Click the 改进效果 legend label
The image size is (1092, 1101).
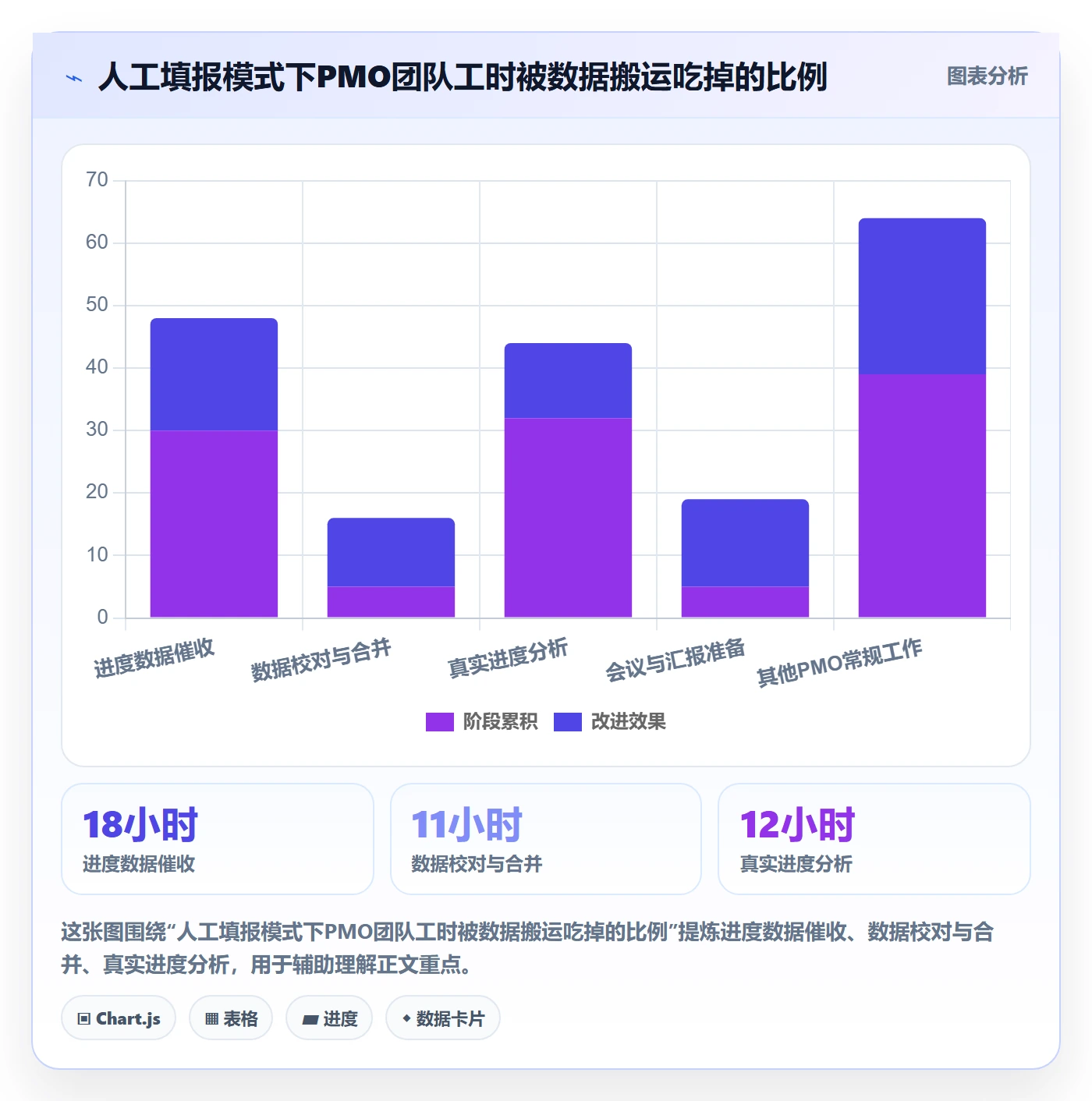click(x=628, y=722)
